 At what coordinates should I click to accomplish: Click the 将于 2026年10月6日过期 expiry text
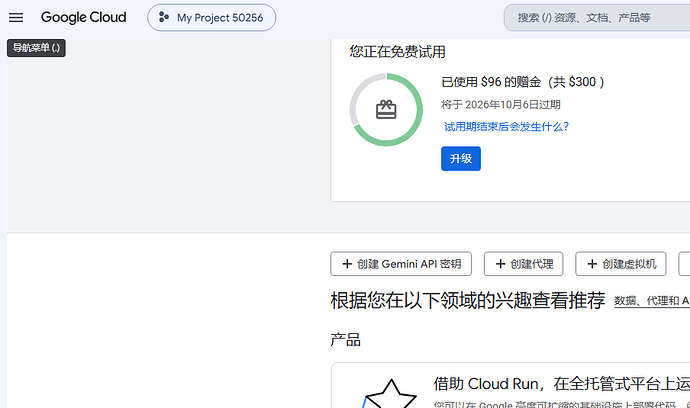coord(501,105)
